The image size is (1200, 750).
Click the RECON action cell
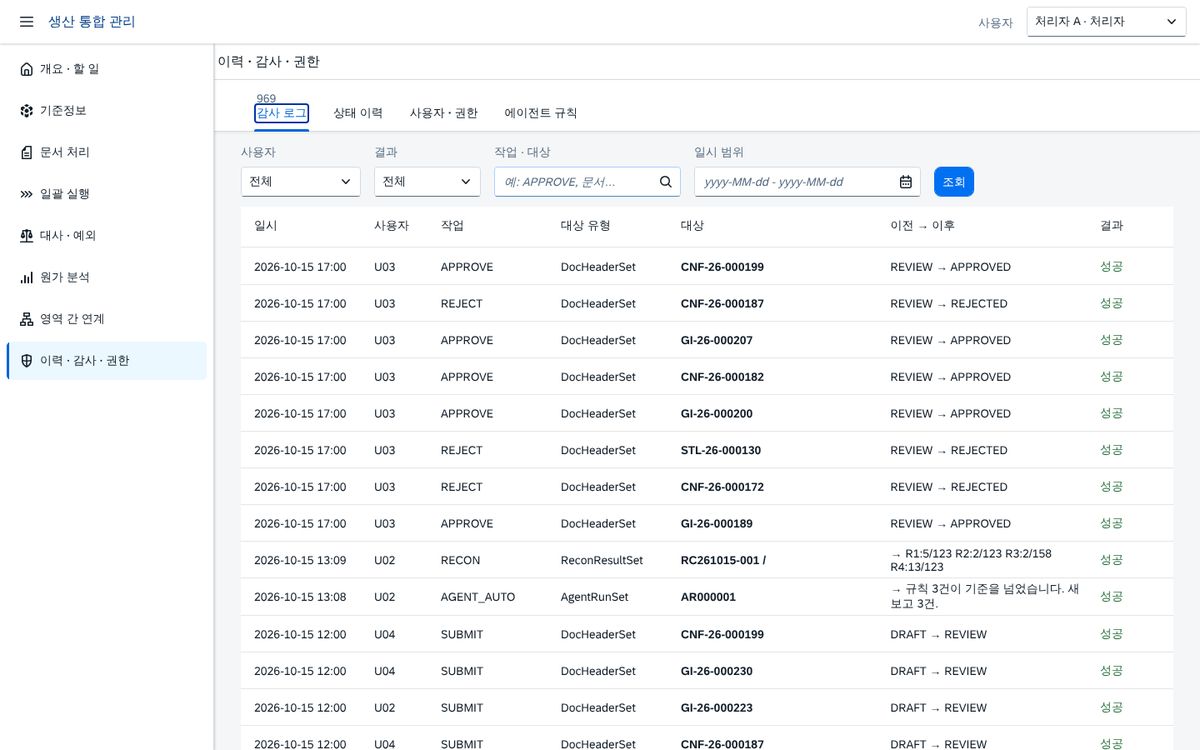click(461, 561)
